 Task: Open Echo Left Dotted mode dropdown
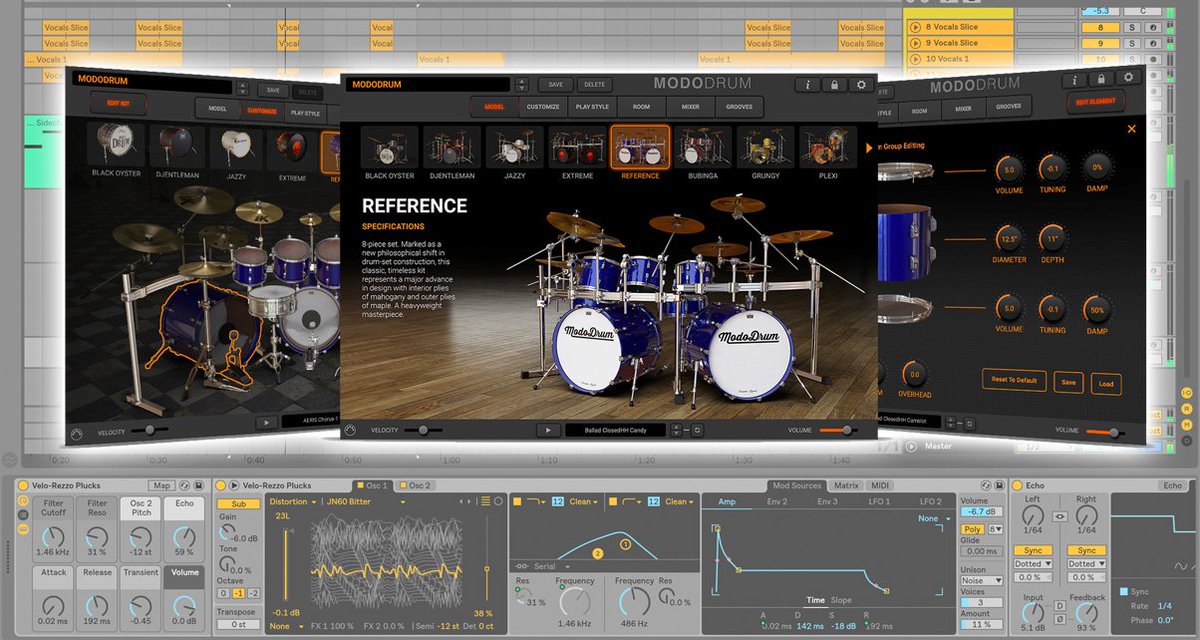point(1033,564)
